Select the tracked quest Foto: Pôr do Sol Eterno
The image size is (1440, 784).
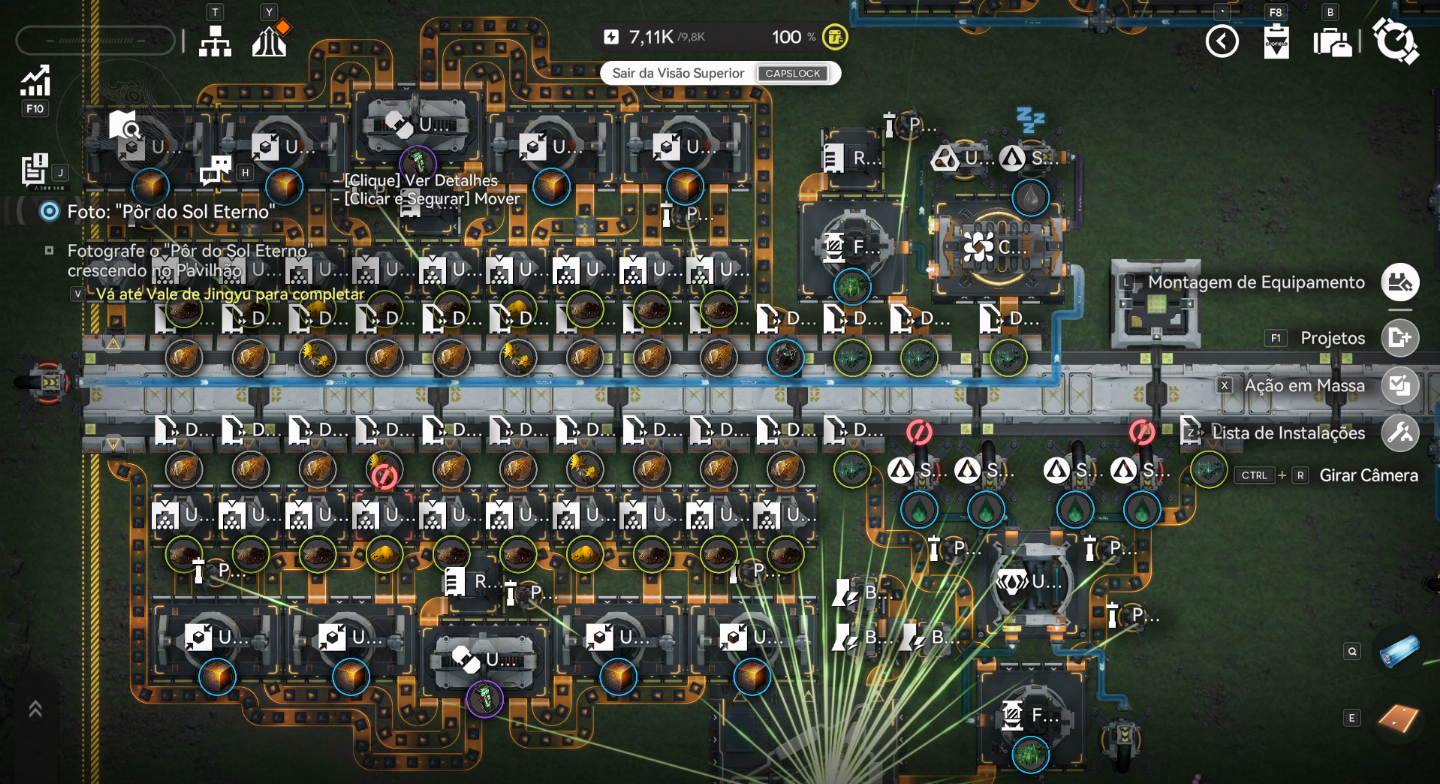pyautogui.click(x=170, y=212)
